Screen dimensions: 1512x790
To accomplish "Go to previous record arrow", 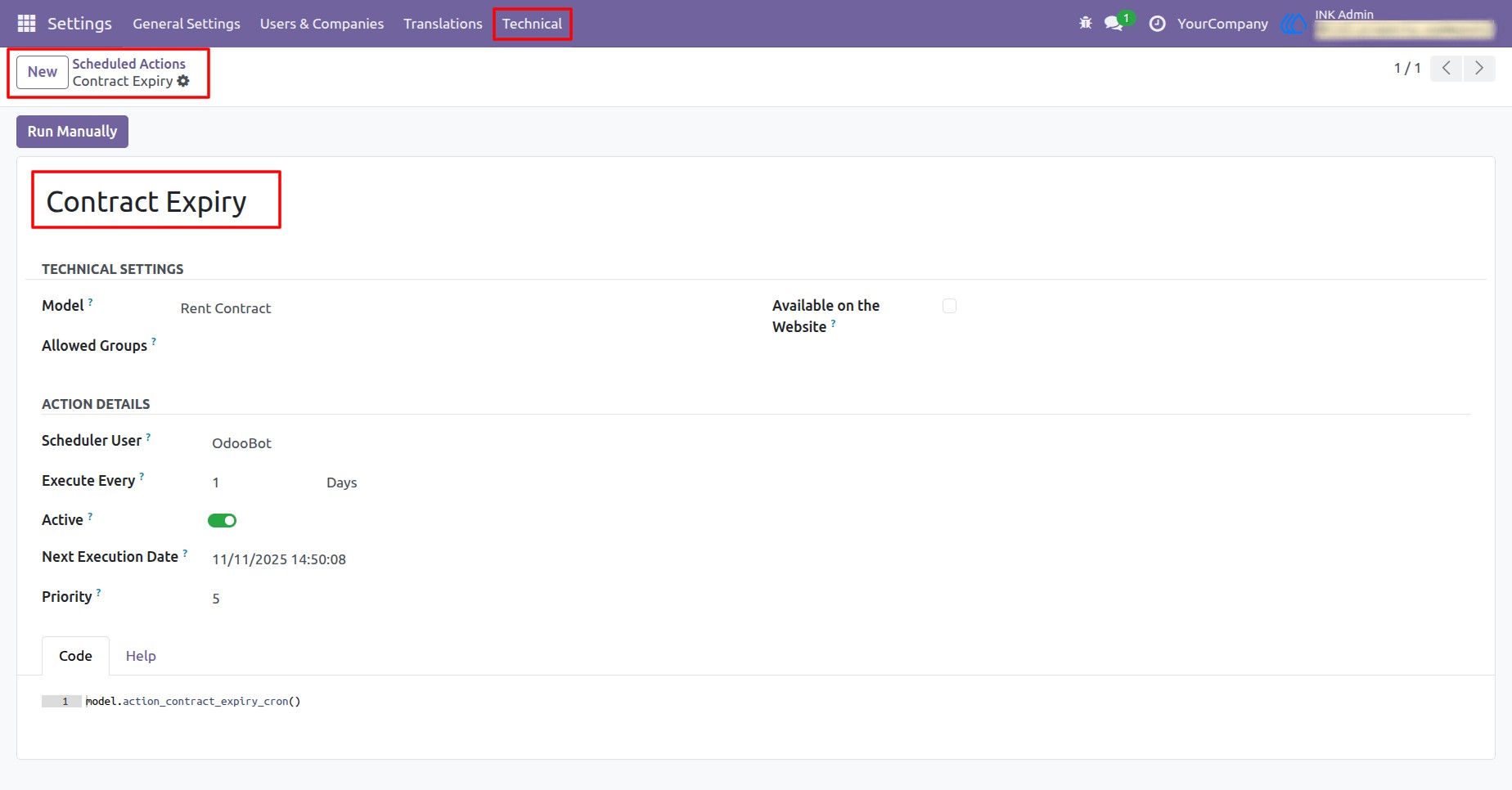I will (1447, 68).
